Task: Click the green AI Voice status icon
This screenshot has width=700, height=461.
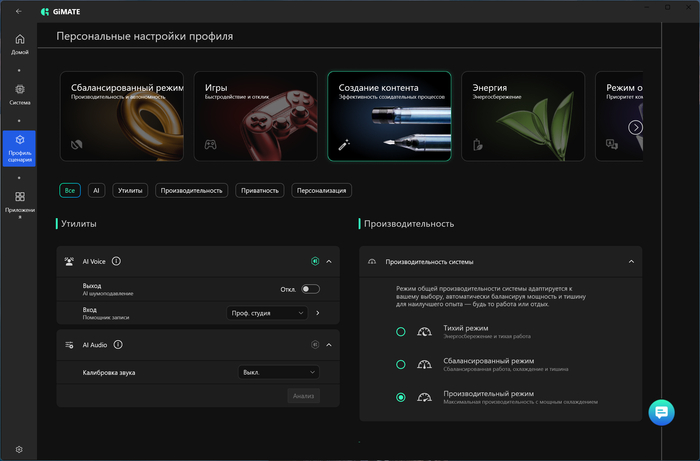Action: [x=315, y=261]
